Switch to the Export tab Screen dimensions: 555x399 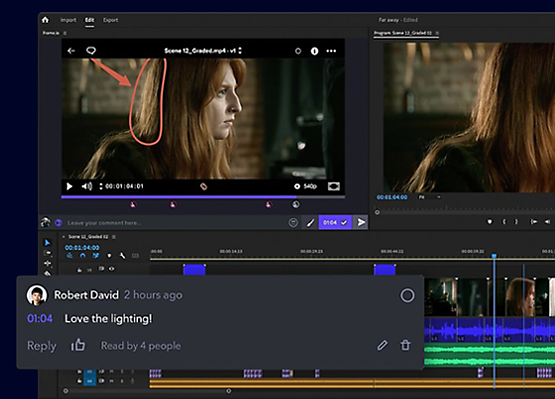[110, 20]
